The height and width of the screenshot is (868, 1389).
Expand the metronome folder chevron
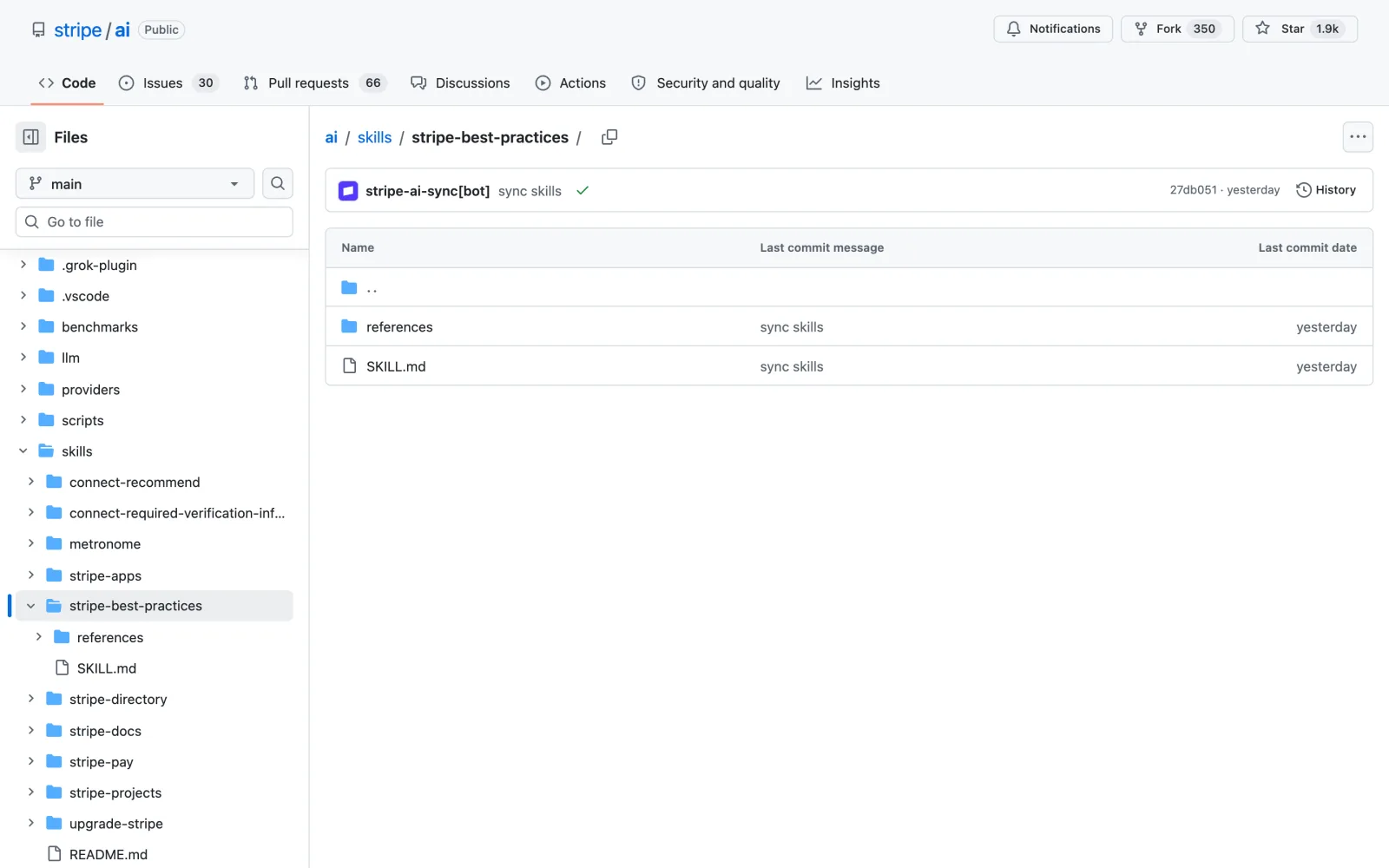click(x=31, y=543)
